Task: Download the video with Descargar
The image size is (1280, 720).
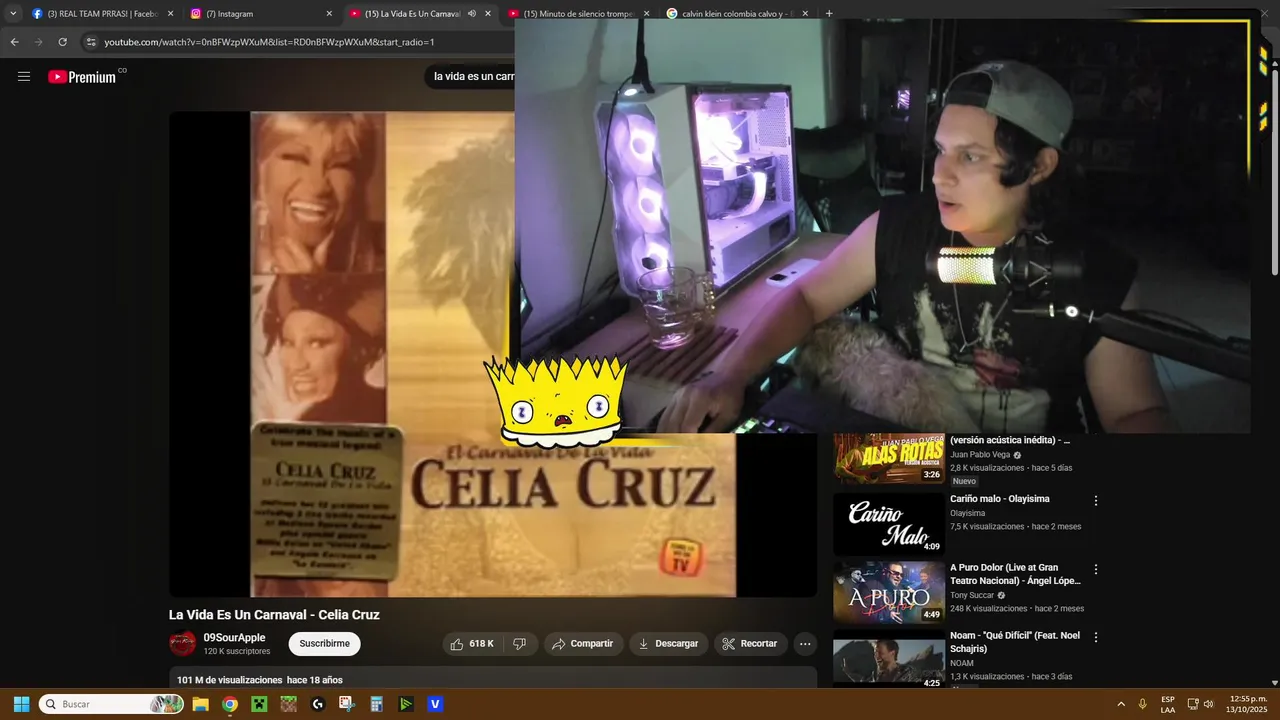Action: 668,644
